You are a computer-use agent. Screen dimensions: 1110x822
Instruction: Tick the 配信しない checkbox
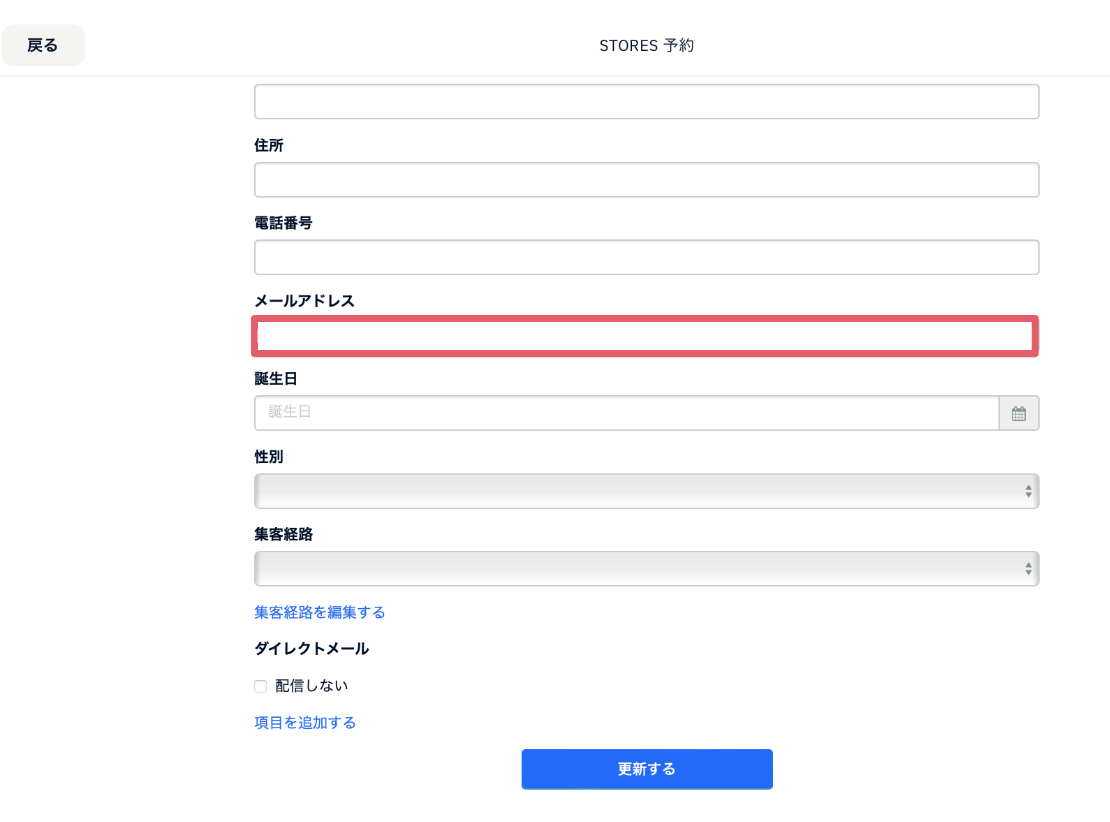click(x=261, y=686)
